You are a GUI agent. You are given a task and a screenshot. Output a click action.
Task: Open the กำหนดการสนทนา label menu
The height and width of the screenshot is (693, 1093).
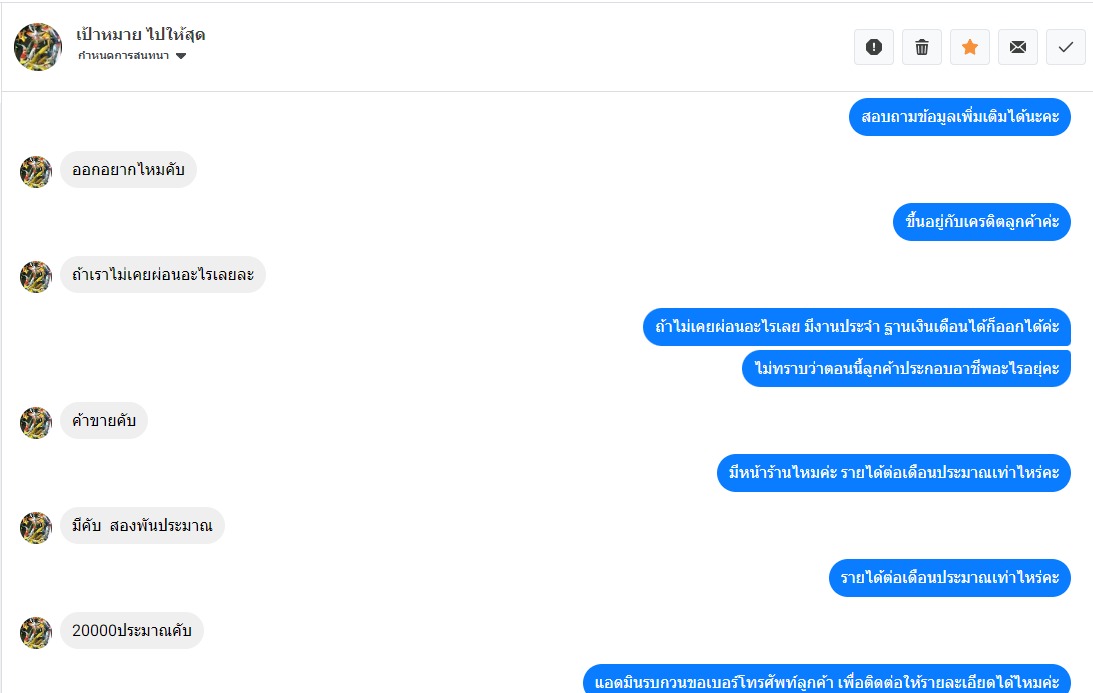point(123,56)
